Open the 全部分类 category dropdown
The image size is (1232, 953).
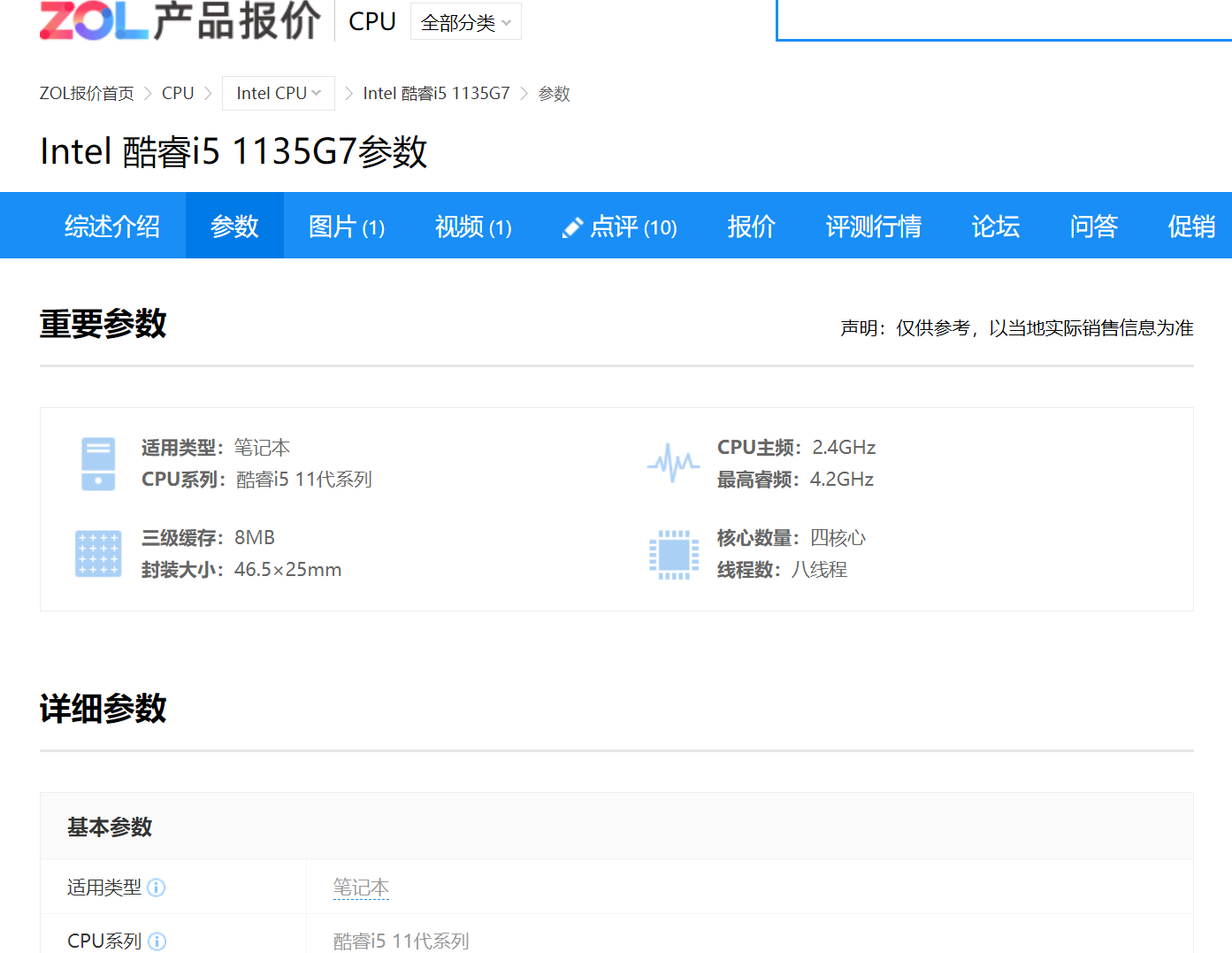466,22
